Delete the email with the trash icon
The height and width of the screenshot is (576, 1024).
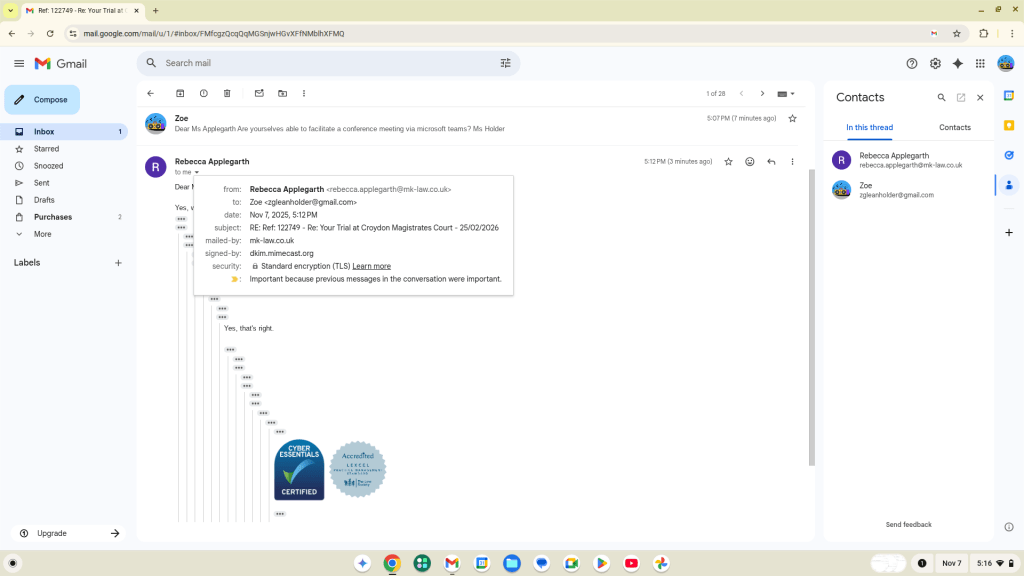click(227, 93)
